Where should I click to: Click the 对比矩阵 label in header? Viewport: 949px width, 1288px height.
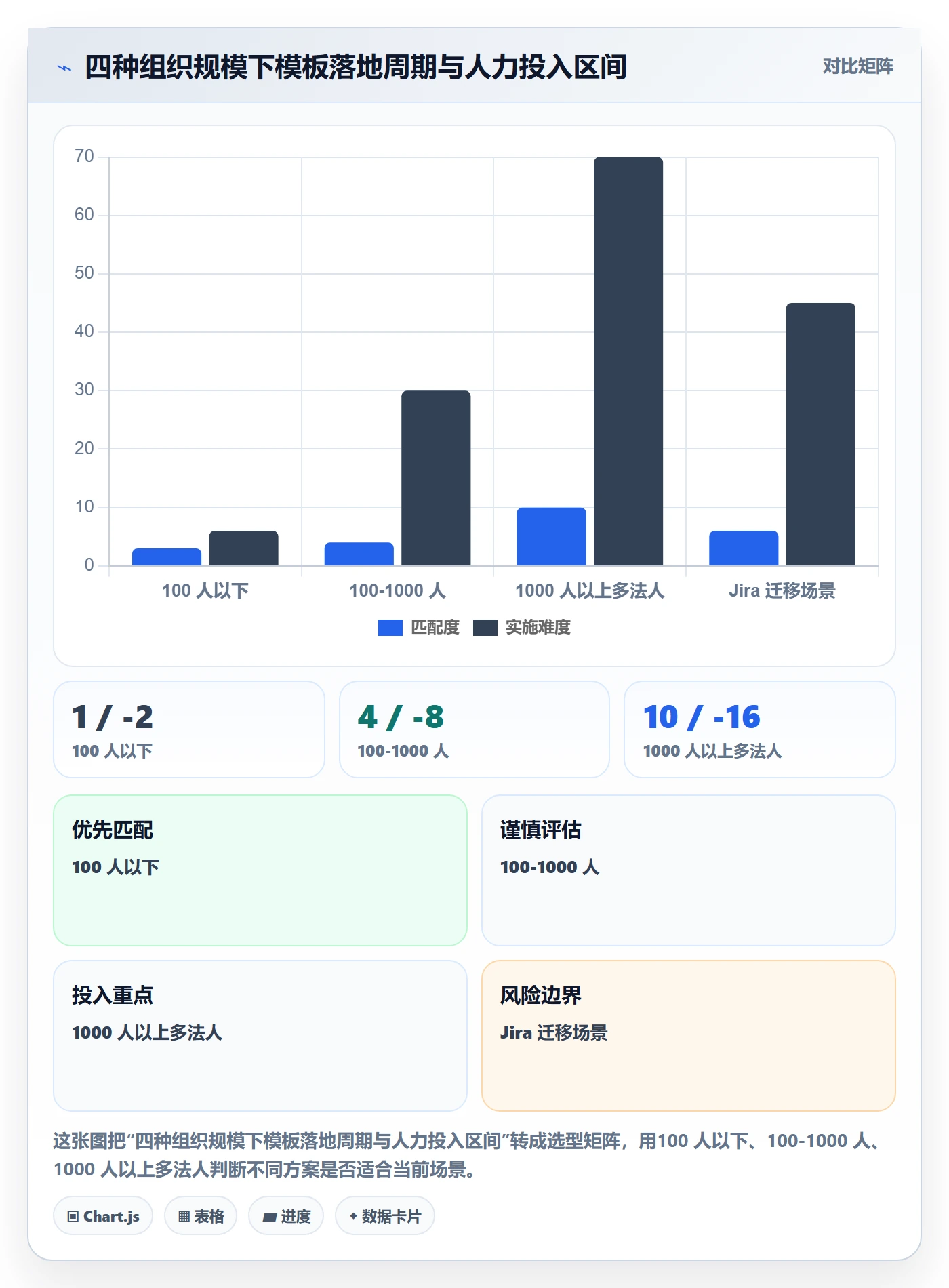point(857,66)
